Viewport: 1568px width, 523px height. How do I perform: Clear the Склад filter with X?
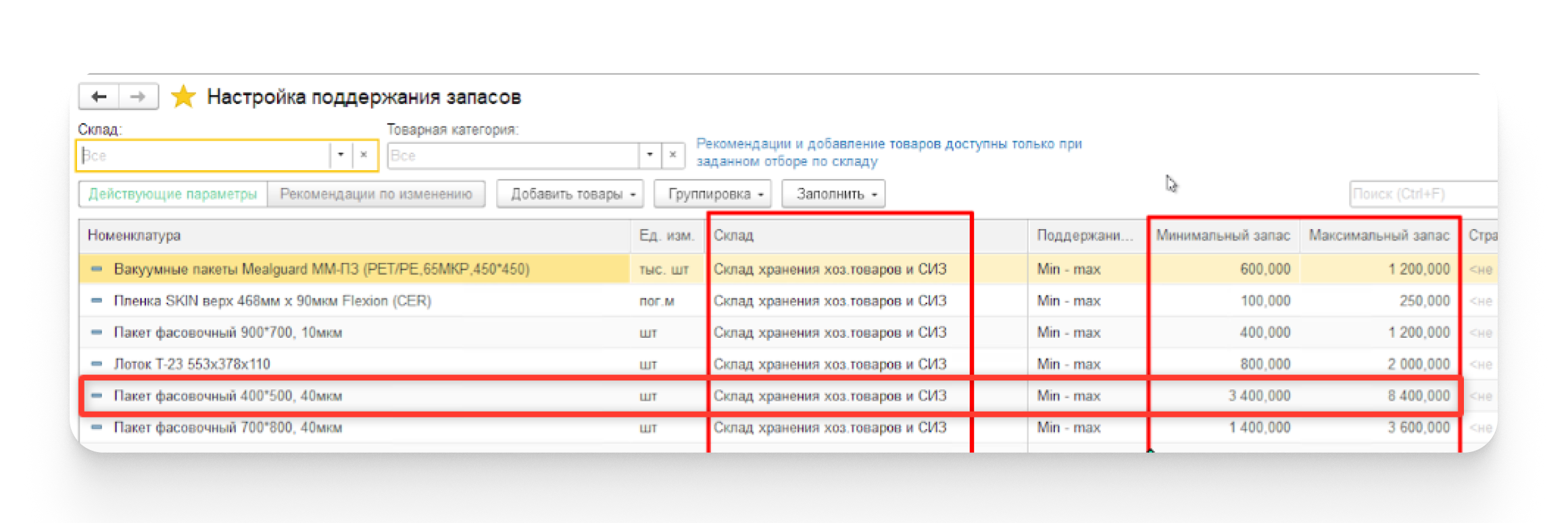pos(364,155)
